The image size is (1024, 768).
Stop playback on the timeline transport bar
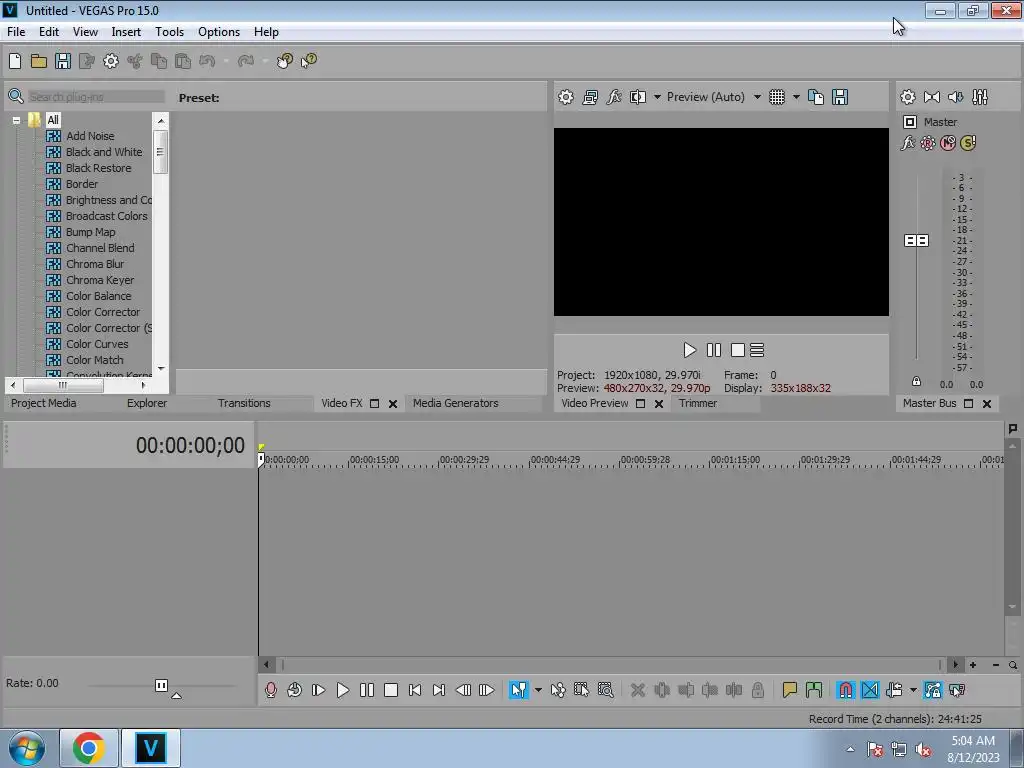[x=391, y=690]
